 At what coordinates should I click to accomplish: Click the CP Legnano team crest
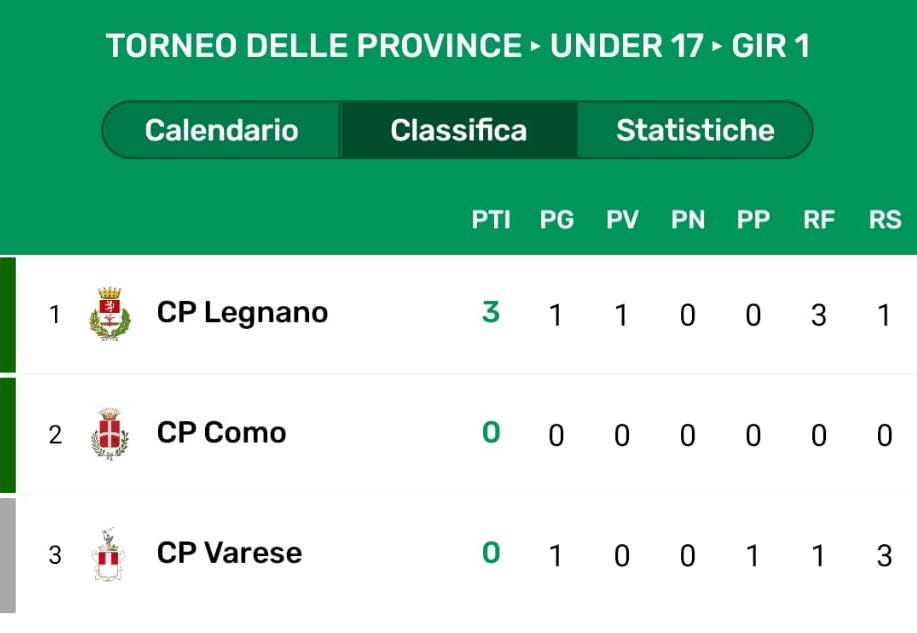click(x=109, y=314)
